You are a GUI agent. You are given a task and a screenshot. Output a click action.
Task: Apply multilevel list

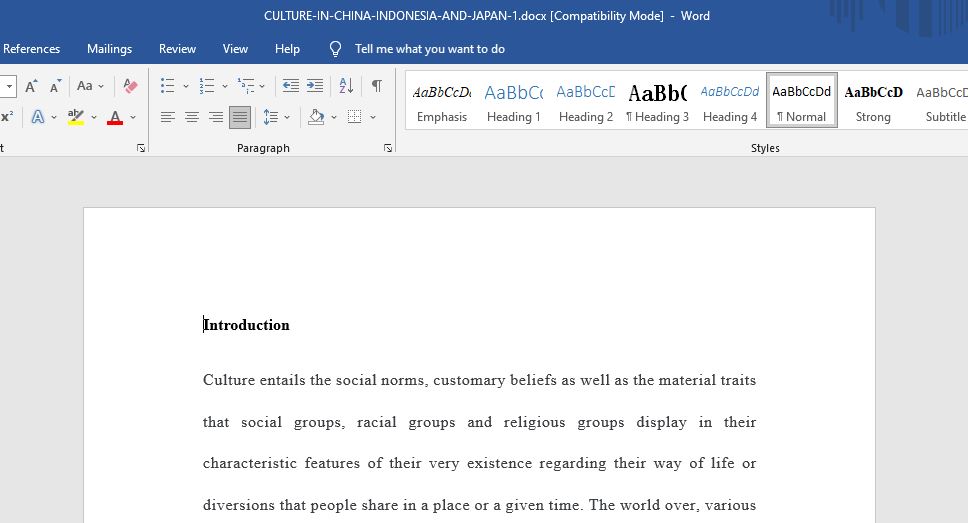click(x=246, y=86)
